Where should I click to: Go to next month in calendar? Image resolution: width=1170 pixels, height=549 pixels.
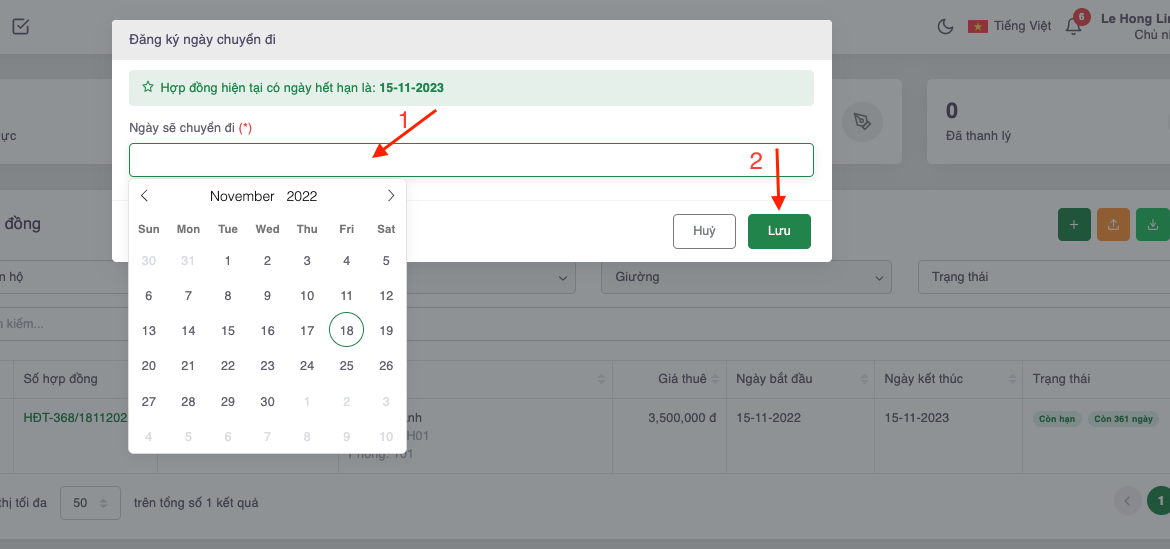(x=390, y=196)
